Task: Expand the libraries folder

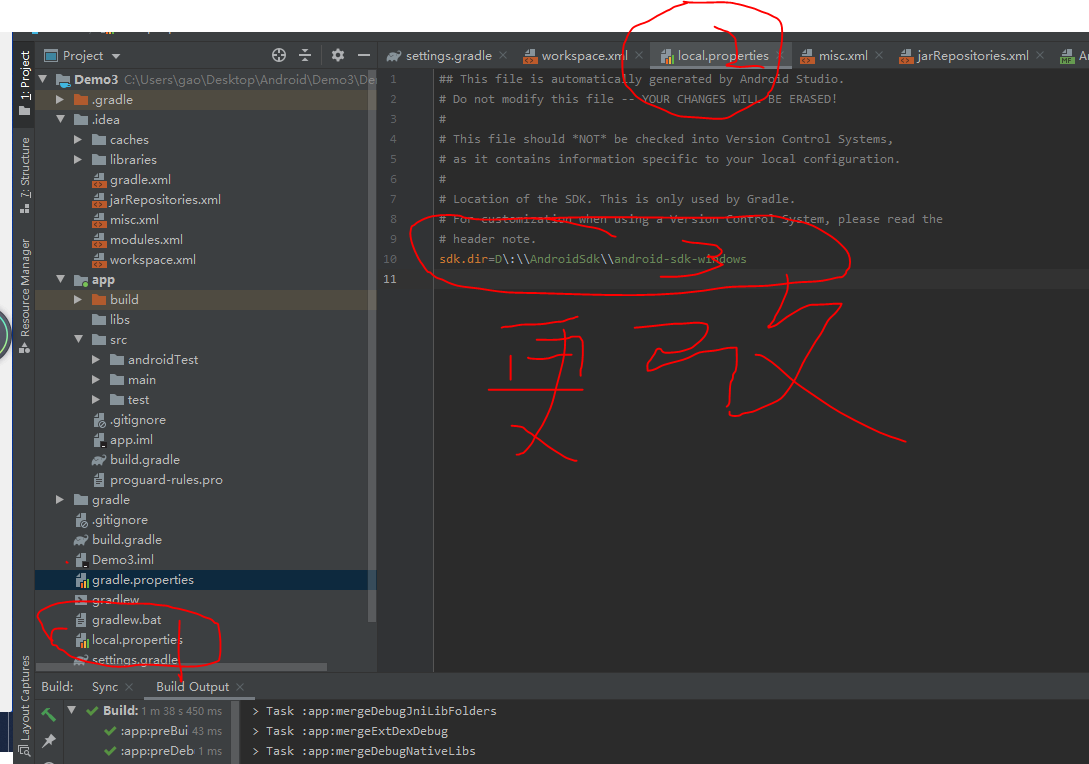Action: pyautogui.click(x=78, y=160)
